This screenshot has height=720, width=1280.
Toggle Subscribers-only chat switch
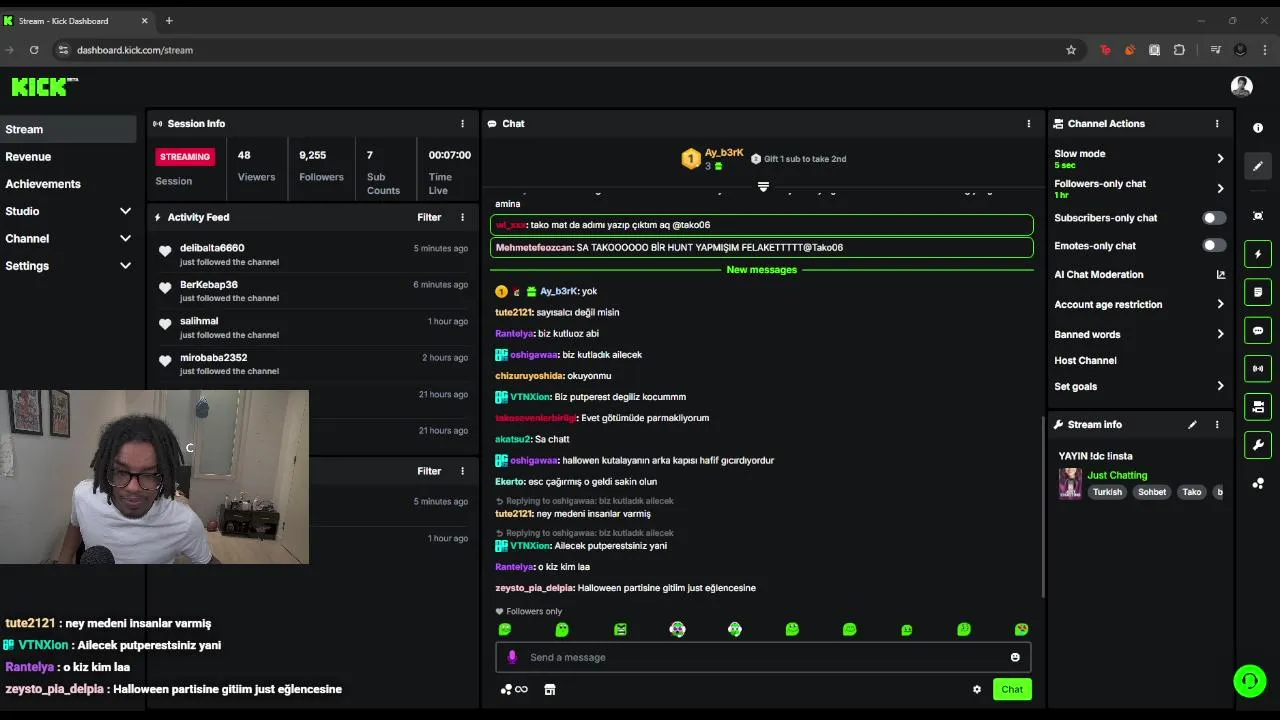(1214, 218)
